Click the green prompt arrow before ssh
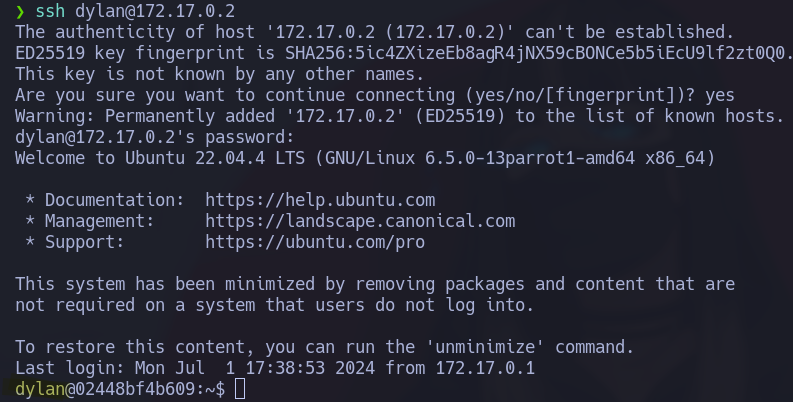Screen dimensions: 793x402 tap(20, 11)
